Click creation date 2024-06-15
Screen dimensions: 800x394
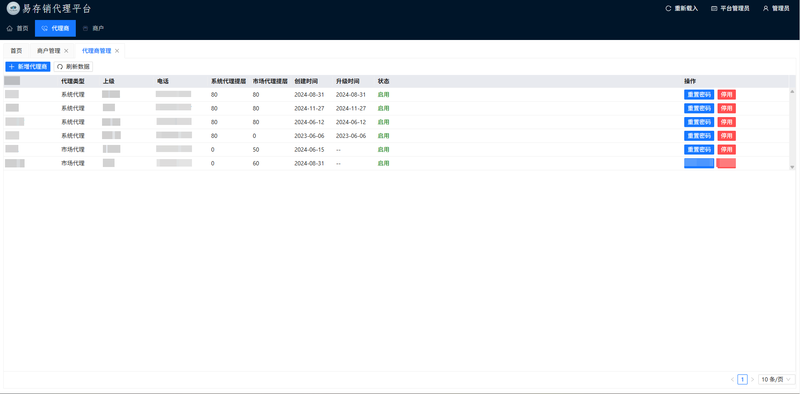point(309,150)
